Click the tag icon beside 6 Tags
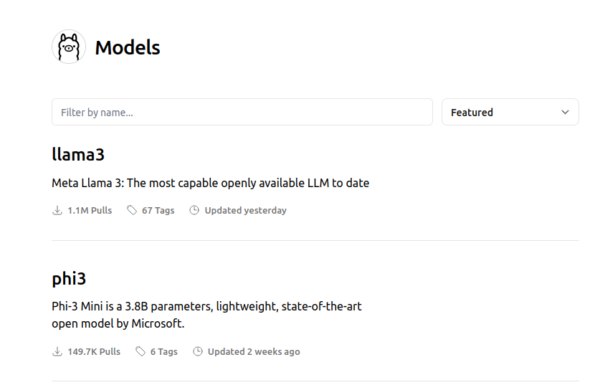This screenshot has width=600, height=385. click(x=140, y=351)
